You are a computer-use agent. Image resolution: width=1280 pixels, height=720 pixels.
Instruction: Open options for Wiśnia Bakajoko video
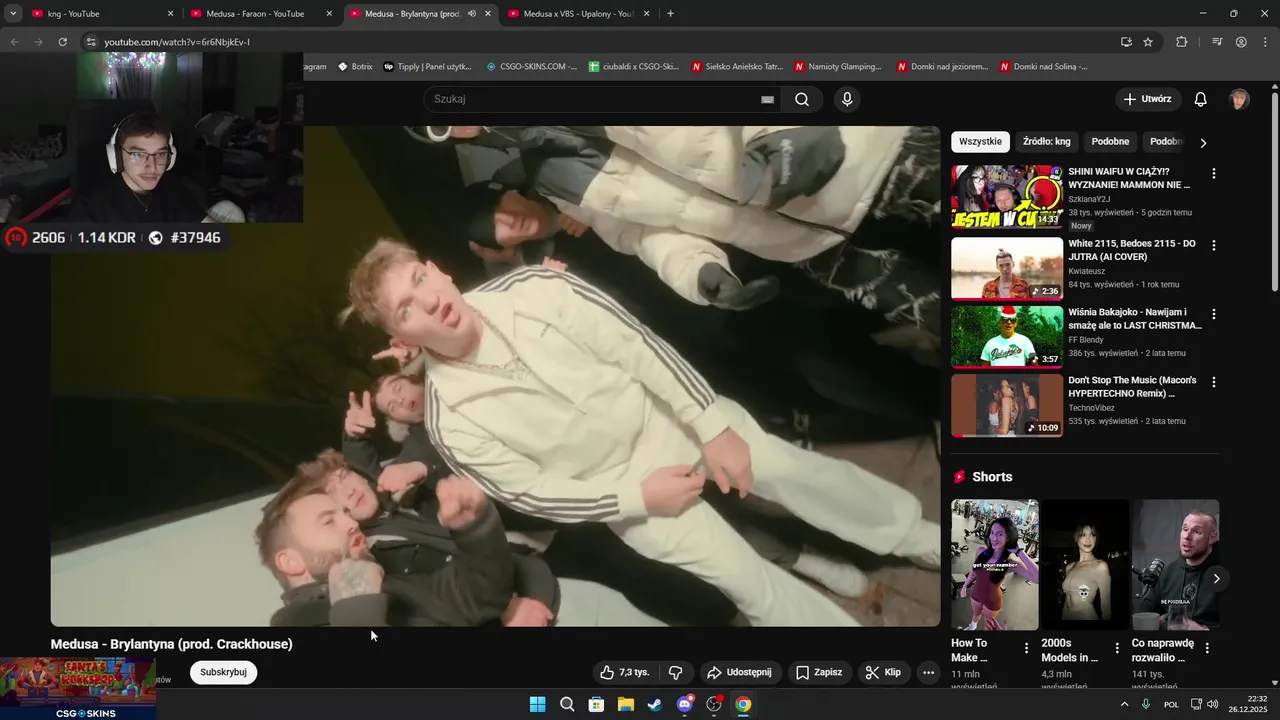click(1214, 314)
